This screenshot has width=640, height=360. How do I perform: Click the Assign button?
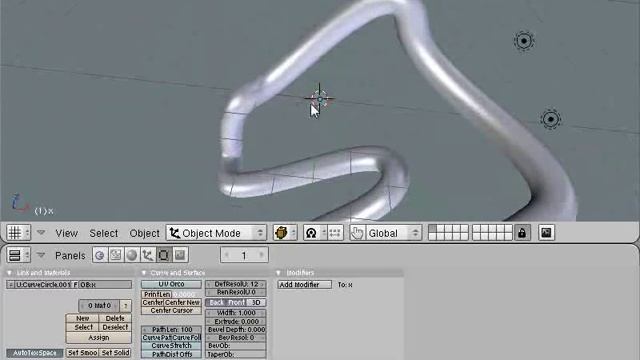point(99,338)
